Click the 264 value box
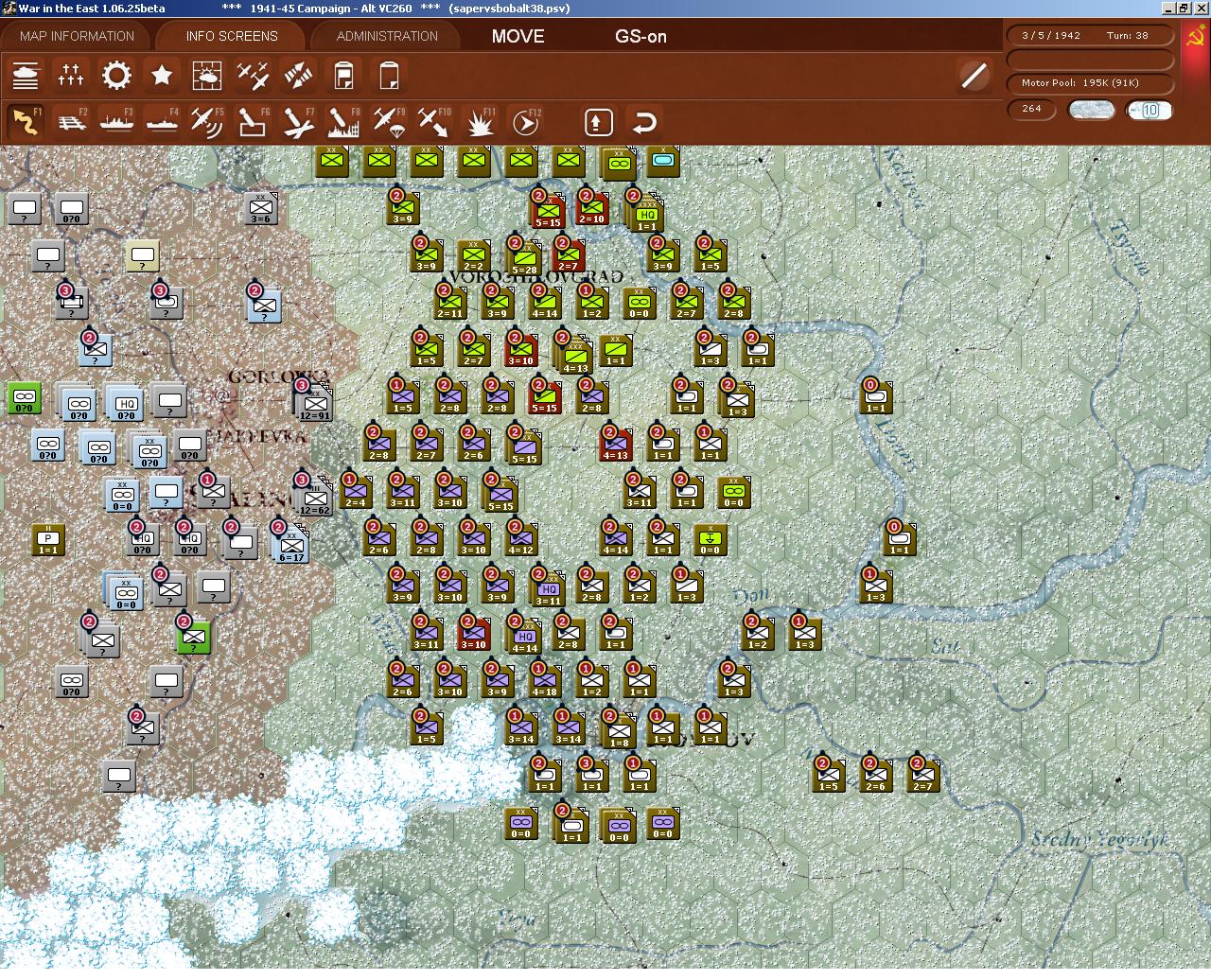1211x980 pixels. pyautogui.click(x=1032, y=109)
